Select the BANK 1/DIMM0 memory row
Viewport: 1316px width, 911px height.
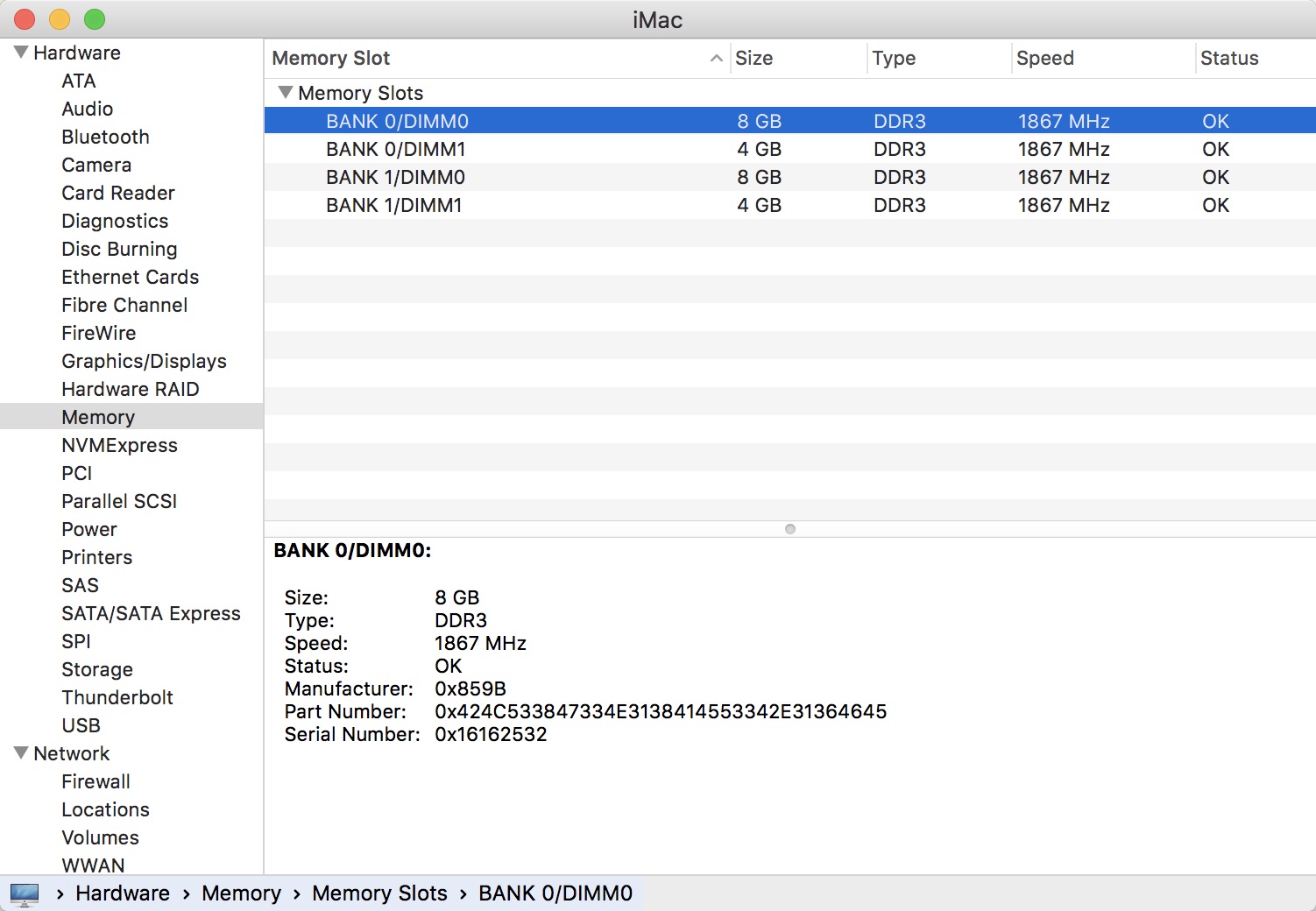click(395, 177)
